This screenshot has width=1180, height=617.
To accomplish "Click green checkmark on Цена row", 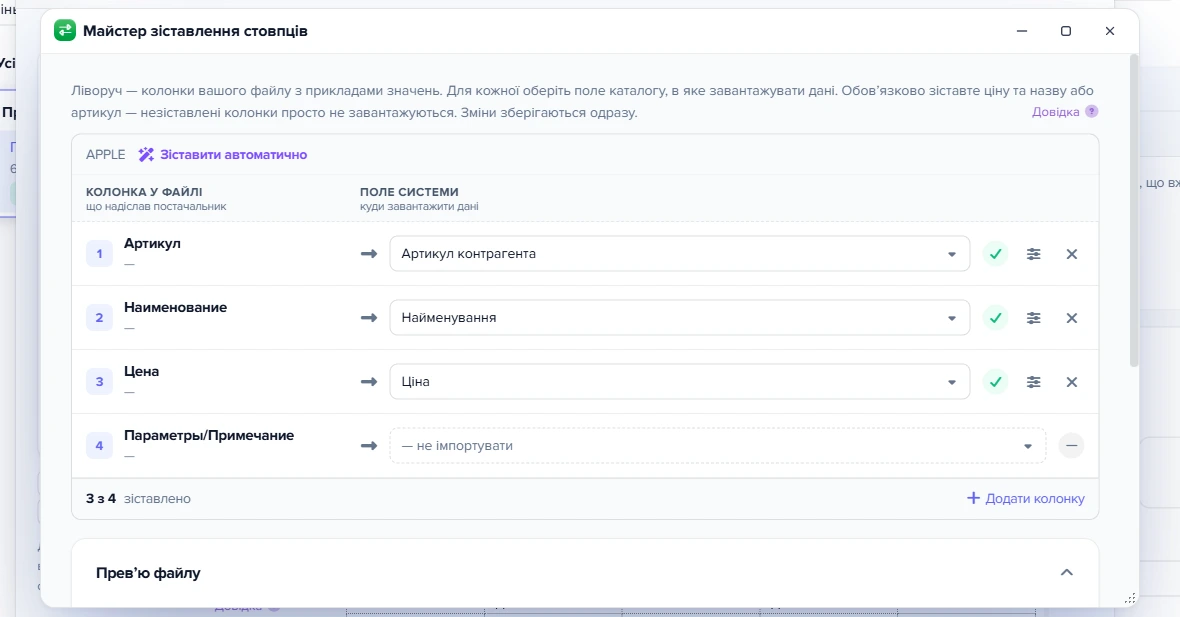I will pyautogui.click(x=996, y=382).
